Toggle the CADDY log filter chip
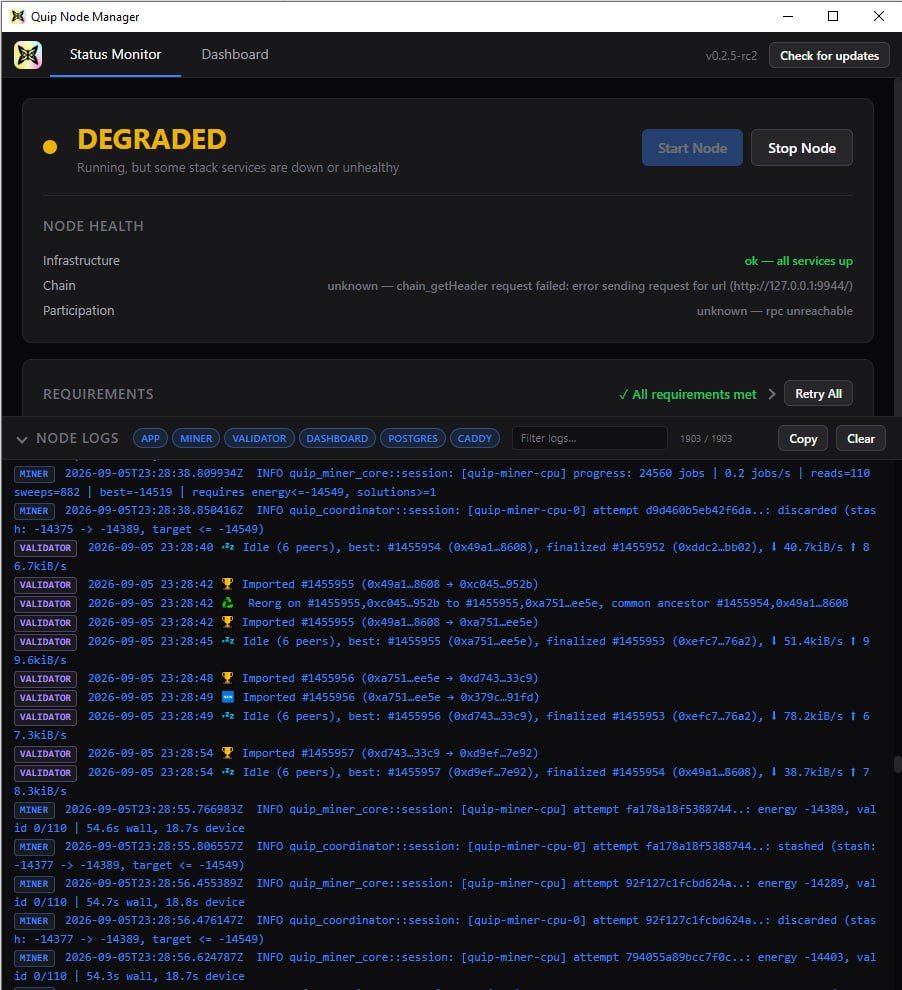Image resolution: width=902 pixels, height=990 pixels. pyautogui.click(x=475, y=438)
